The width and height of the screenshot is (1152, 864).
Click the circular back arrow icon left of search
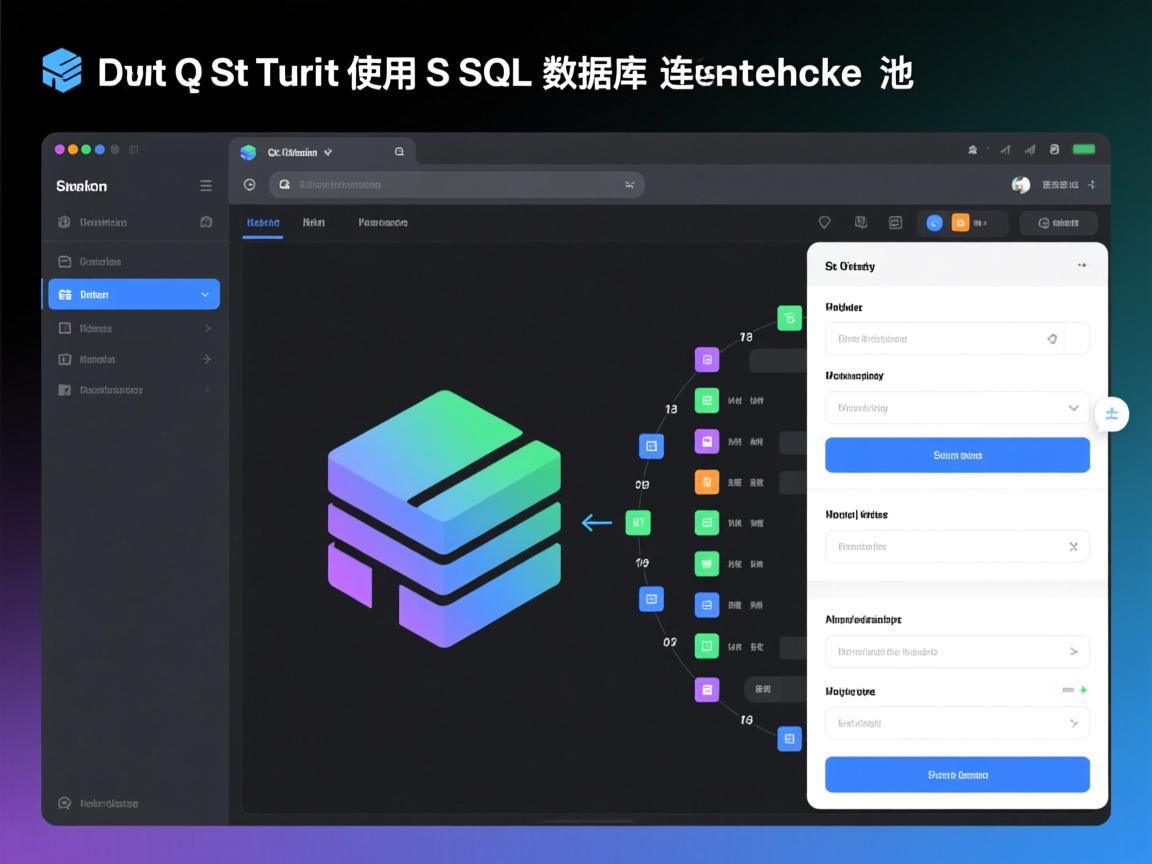click(x=249, y=184)
